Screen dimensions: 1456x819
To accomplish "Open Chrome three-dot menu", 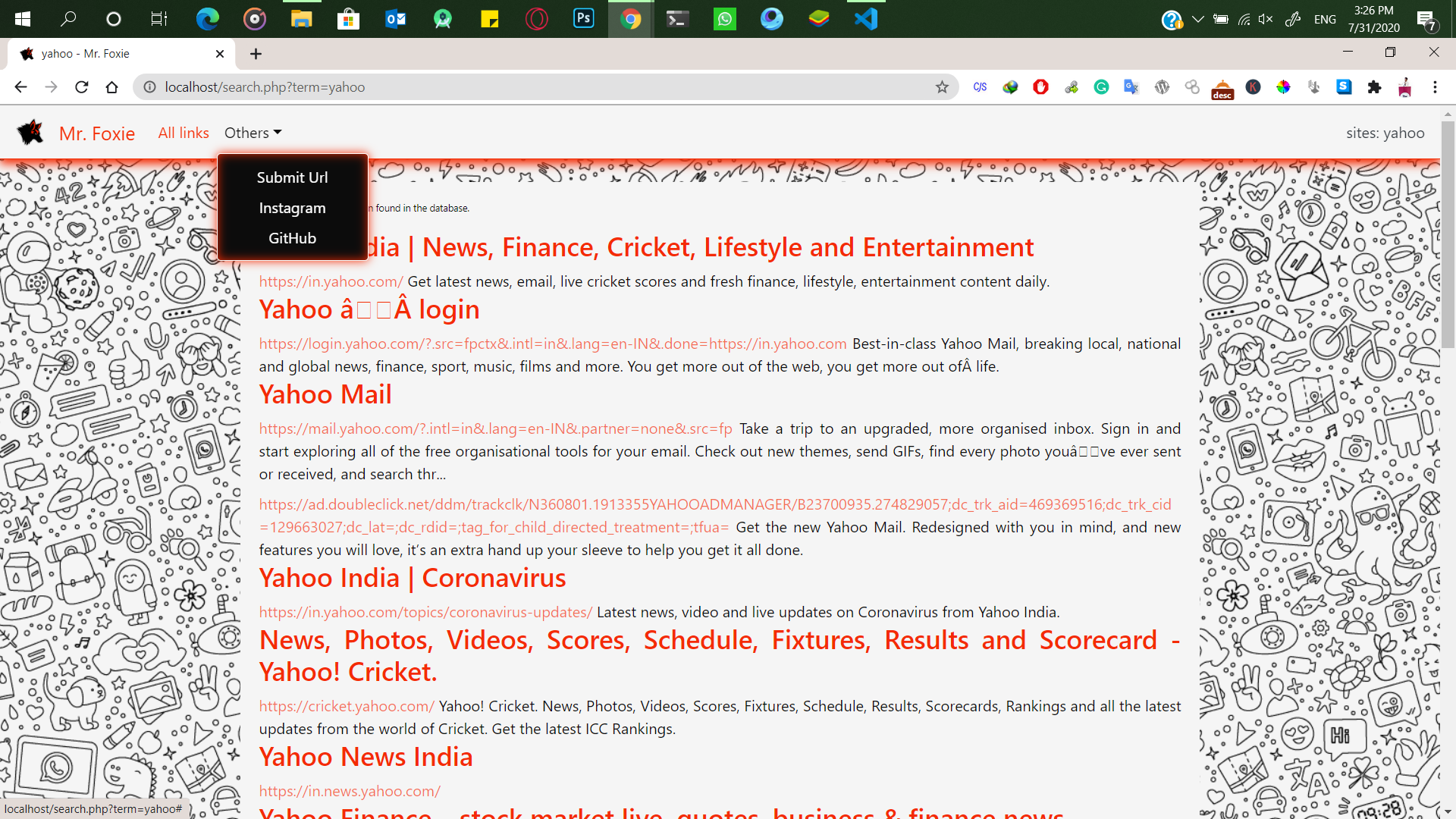I will [1435, 87].
